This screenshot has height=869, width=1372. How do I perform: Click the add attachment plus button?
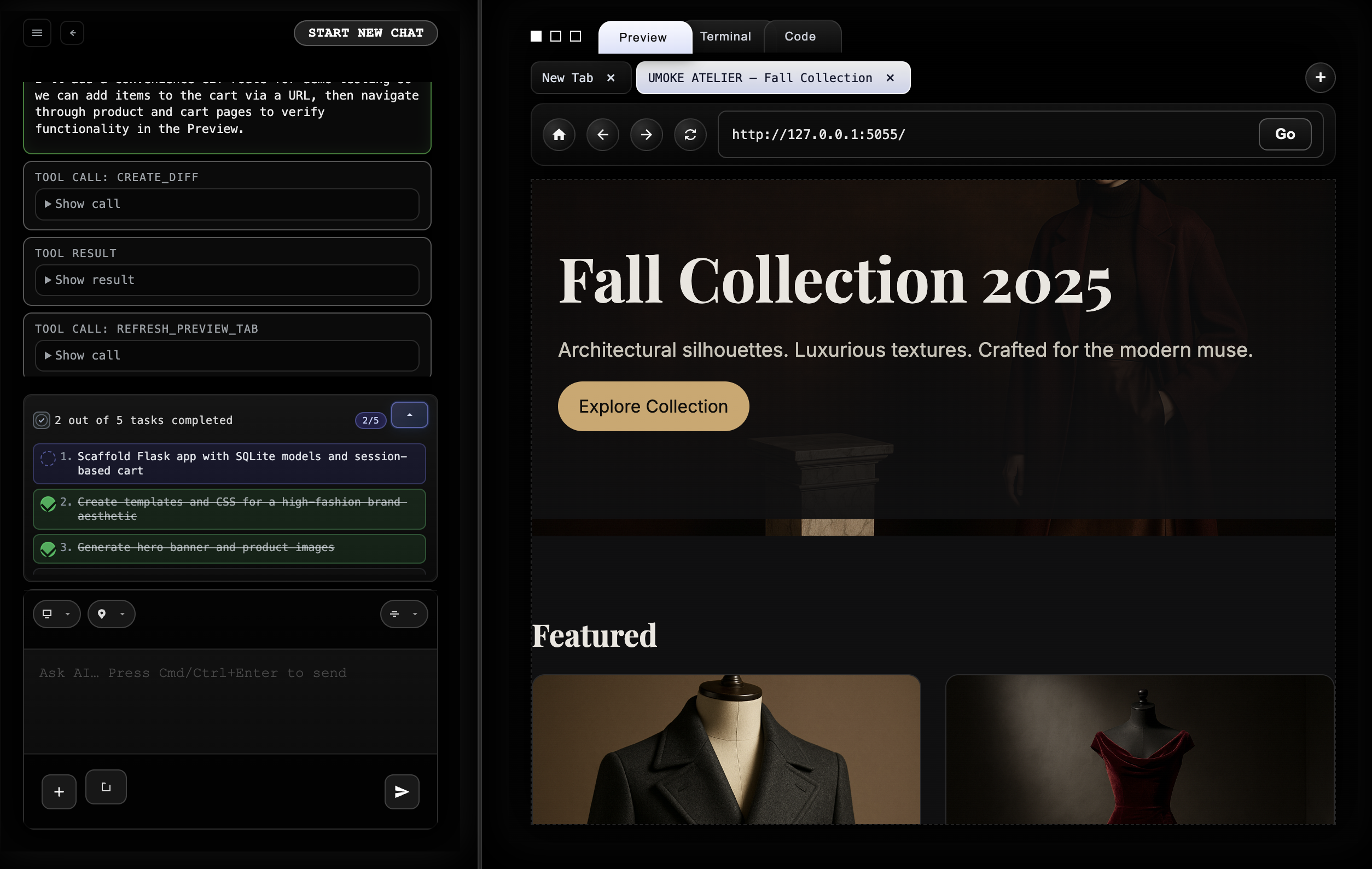pos(59,791)
